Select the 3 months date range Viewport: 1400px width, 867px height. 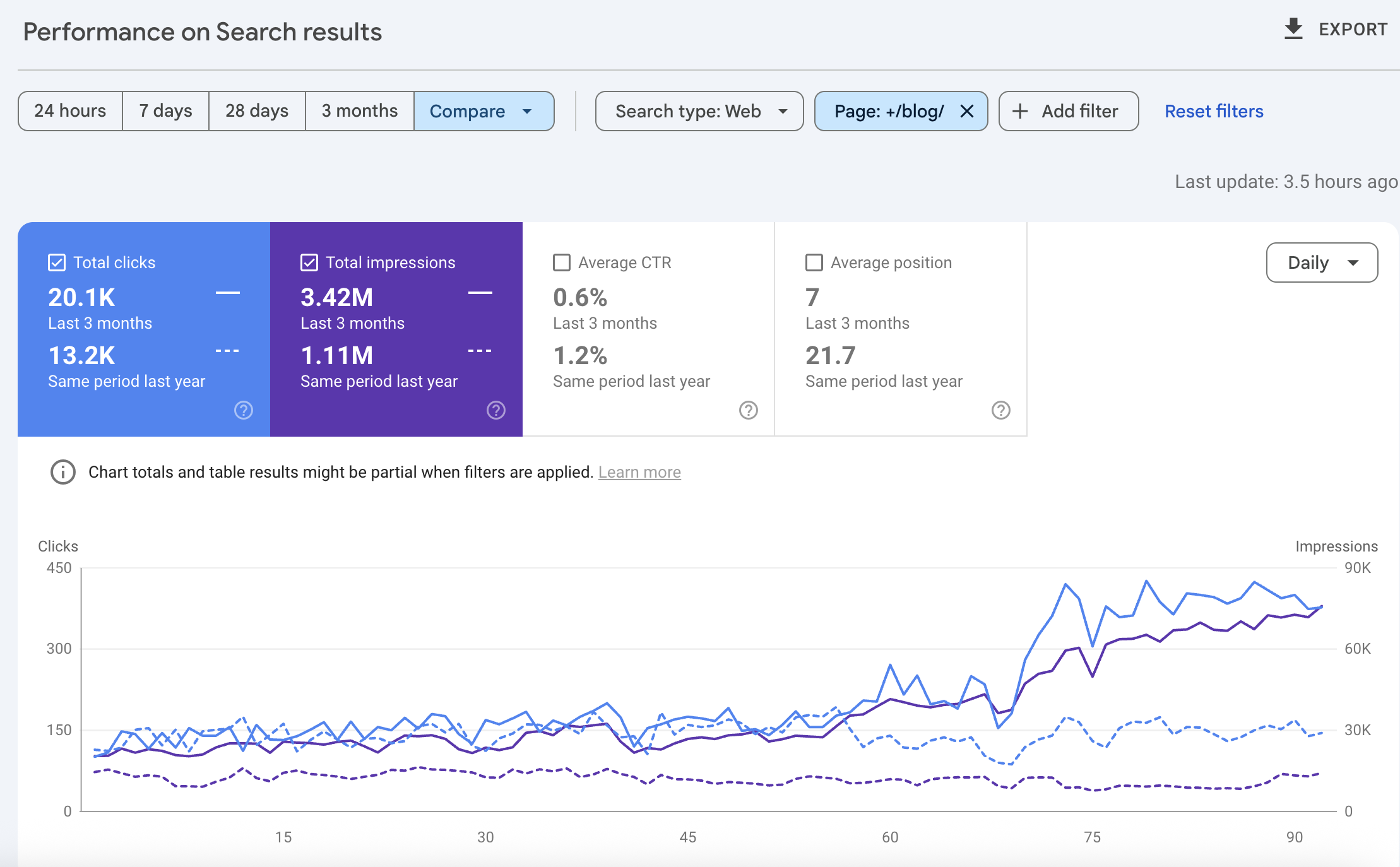tap(359, 111)
